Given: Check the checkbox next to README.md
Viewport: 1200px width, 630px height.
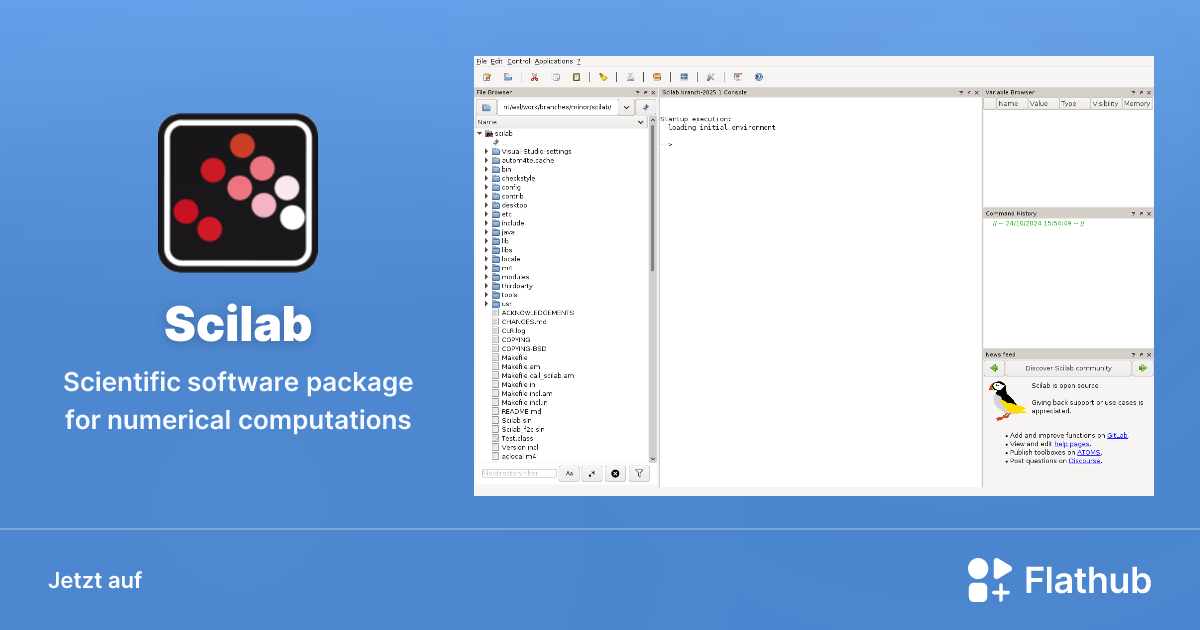Looking at the screenshot, I should 495,410.
